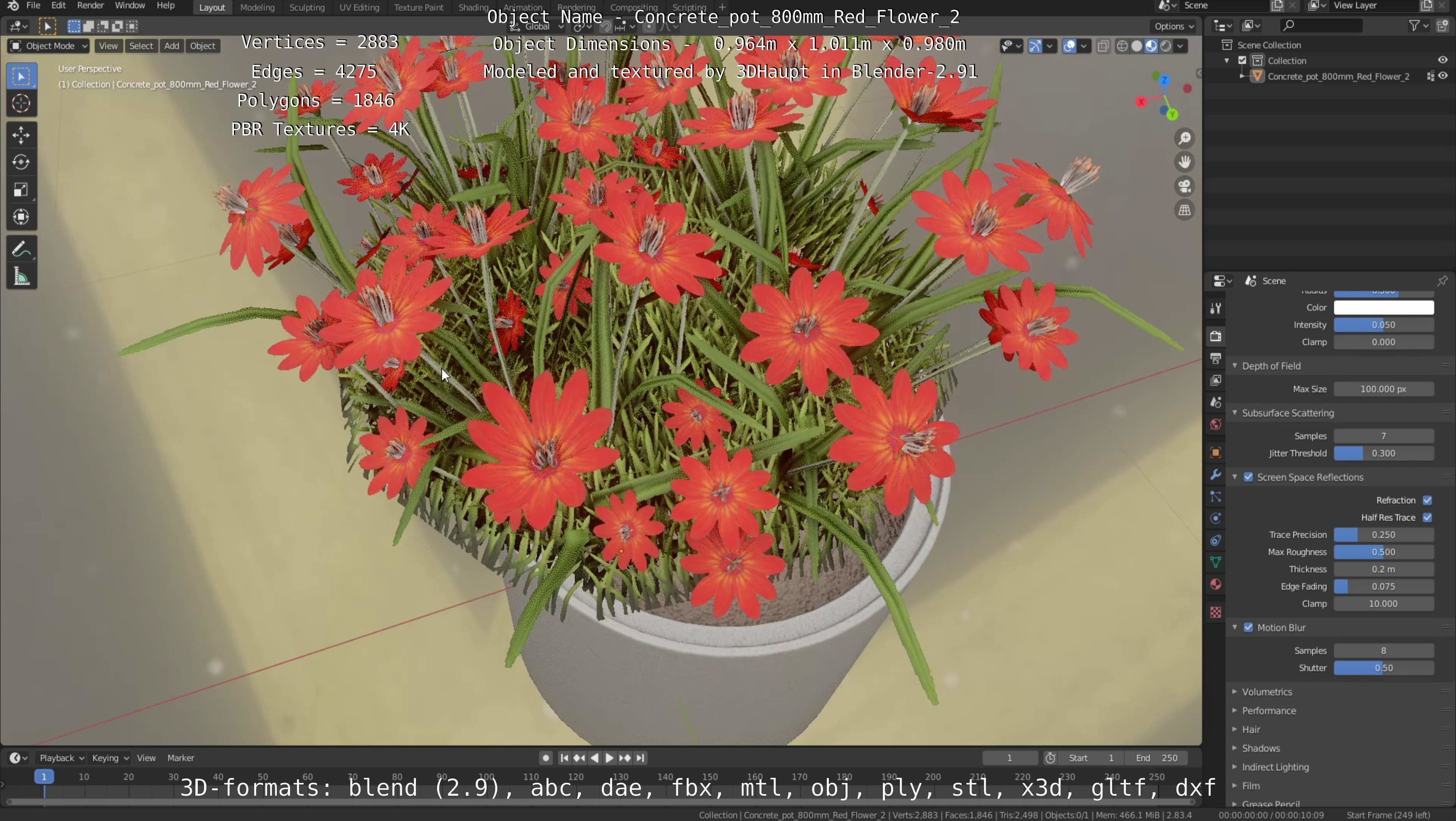Open the Render menu
This screenshot has height=821, width=1456.
click(x=90, y=6)
